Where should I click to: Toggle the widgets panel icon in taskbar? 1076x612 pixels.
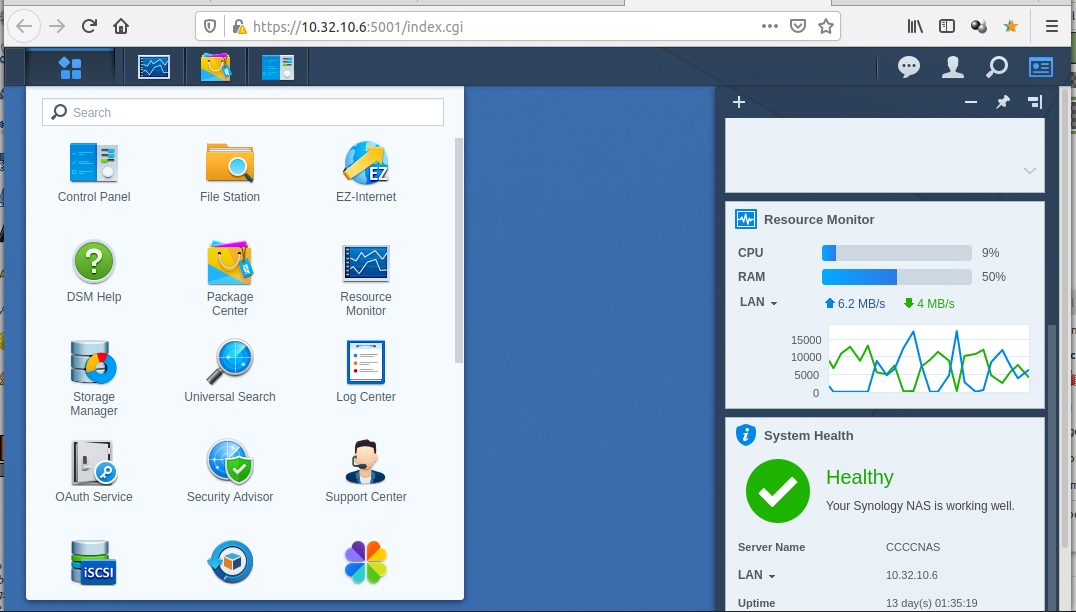point(1041,67)
